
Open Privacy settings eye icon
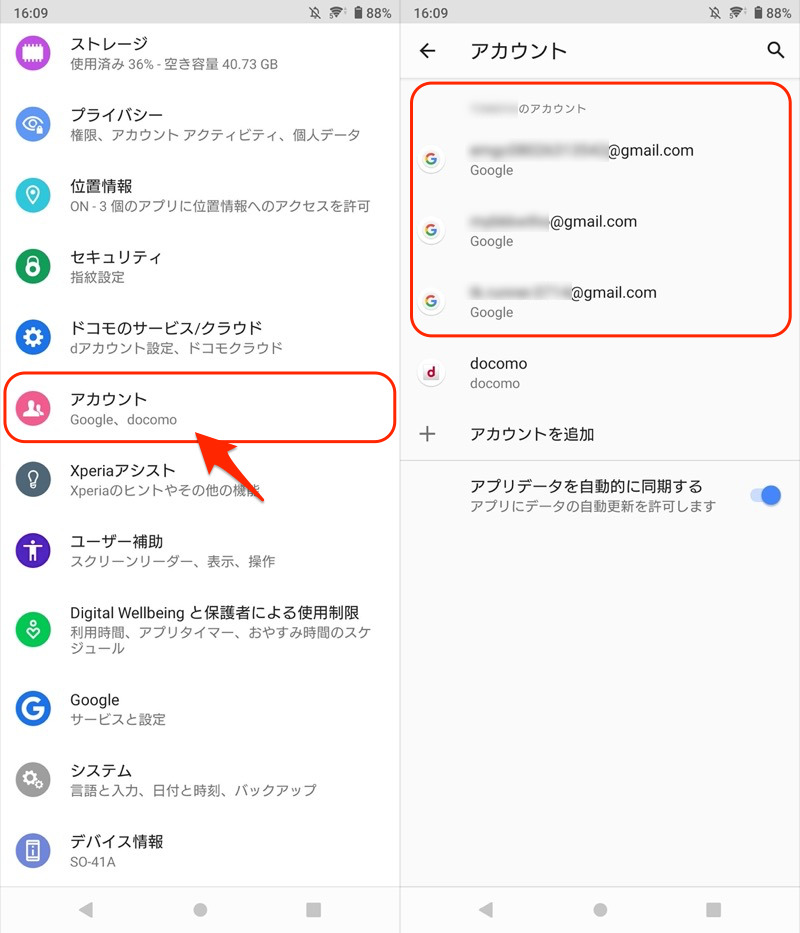click(x=33, y=124)
